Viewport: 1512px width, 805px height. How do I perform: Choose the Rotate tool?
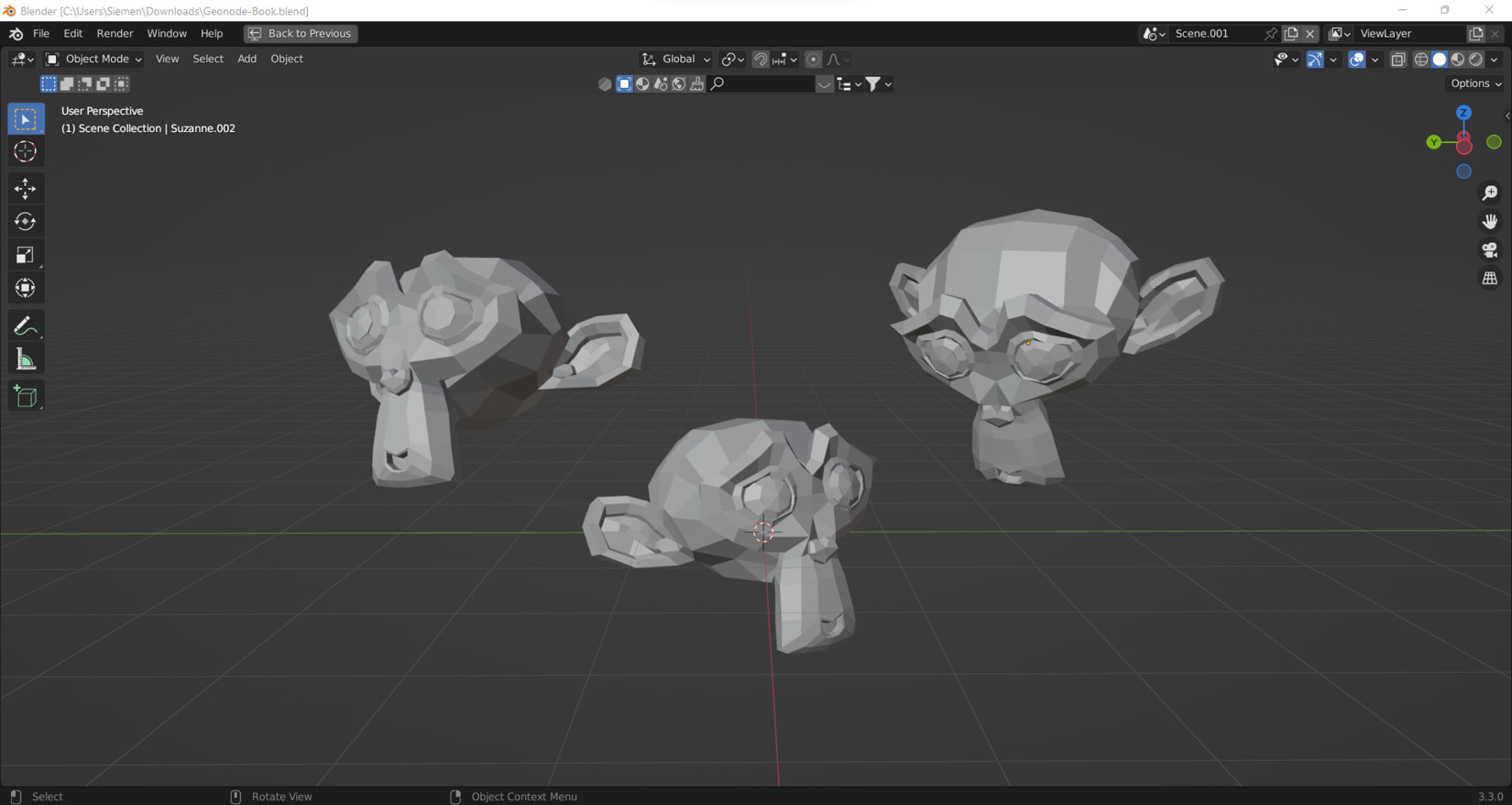(26, 222)
